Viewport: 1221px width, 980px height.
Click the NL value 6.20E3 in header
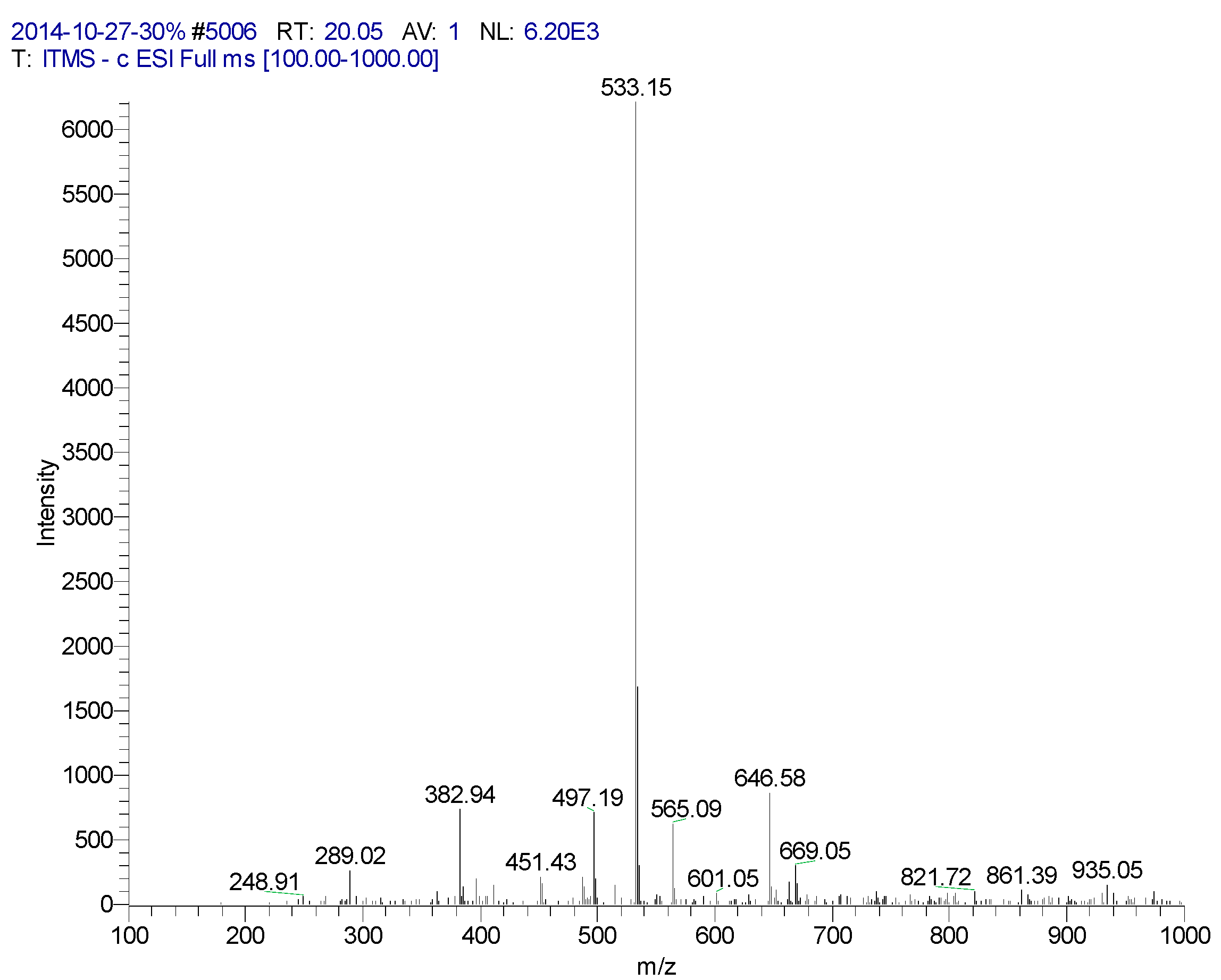click(x=561, y=32)
